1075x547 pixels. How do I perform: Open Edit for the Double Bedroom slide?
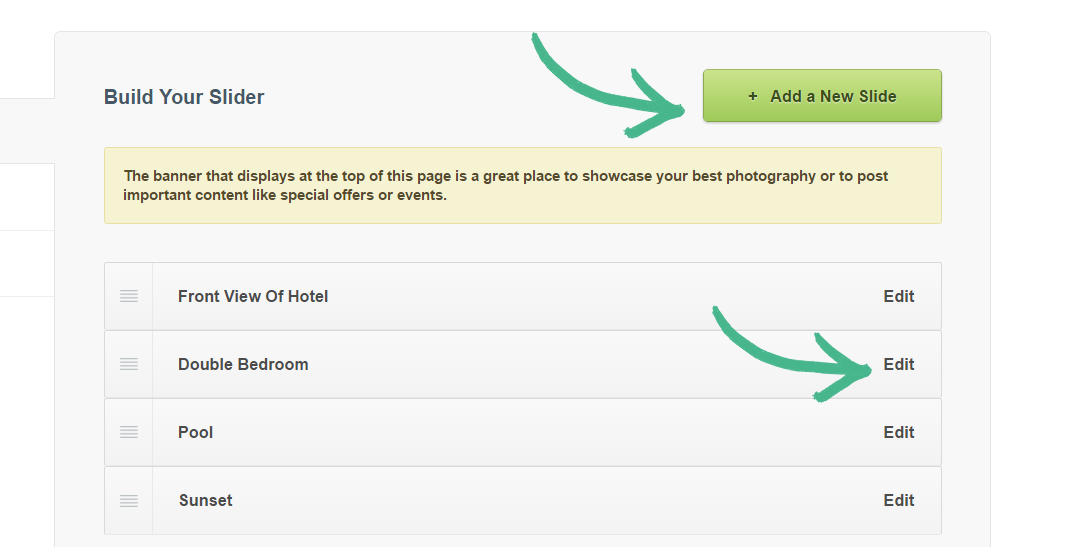[x=898, y=364]
